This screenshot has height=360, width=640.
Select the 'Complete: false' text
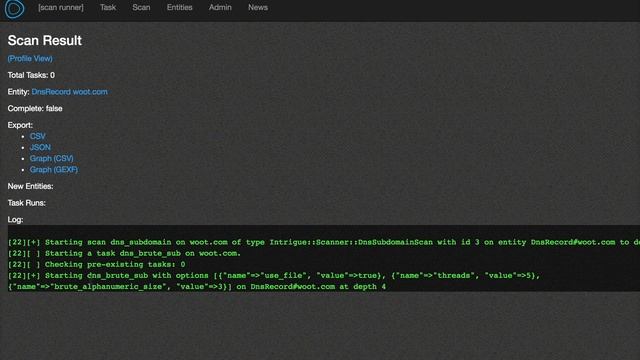coord(35,109)
